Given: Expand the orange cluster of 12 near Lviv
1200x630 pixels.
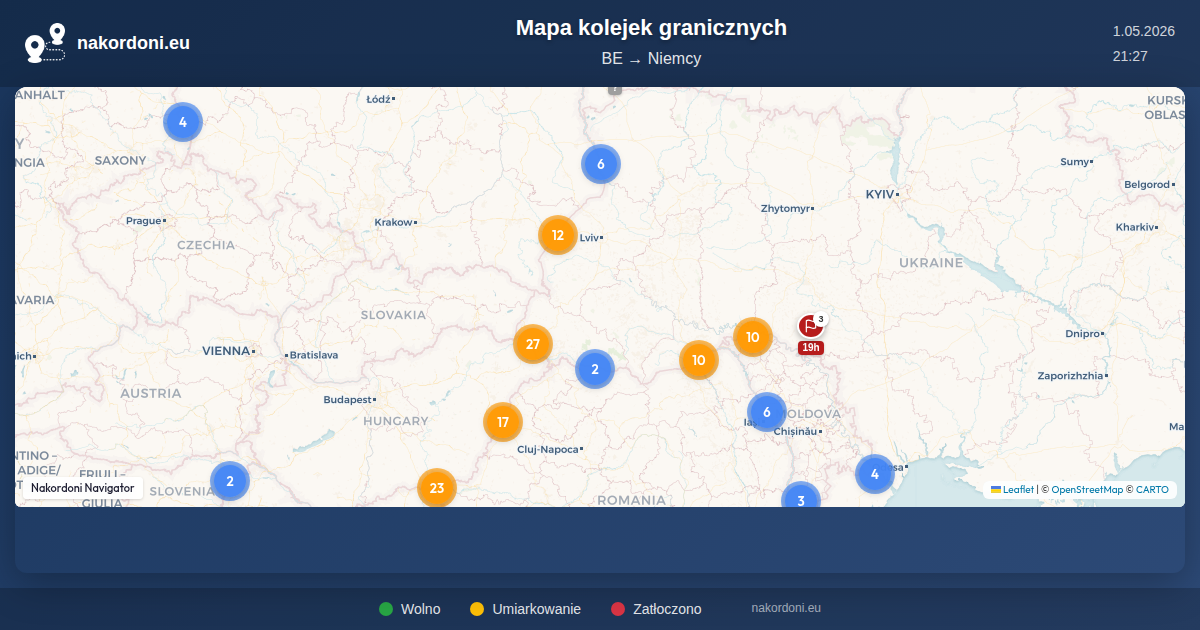Looking at the screenshot, I should [558, 236].
